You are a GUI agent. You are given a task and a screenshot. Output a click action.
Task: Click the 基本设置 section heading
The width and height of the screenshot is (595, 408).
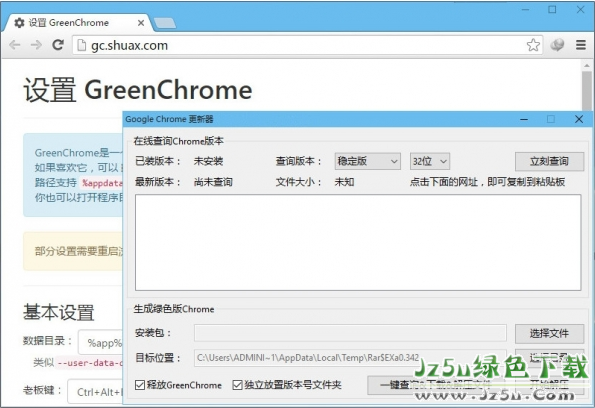[x=58, y=312]
